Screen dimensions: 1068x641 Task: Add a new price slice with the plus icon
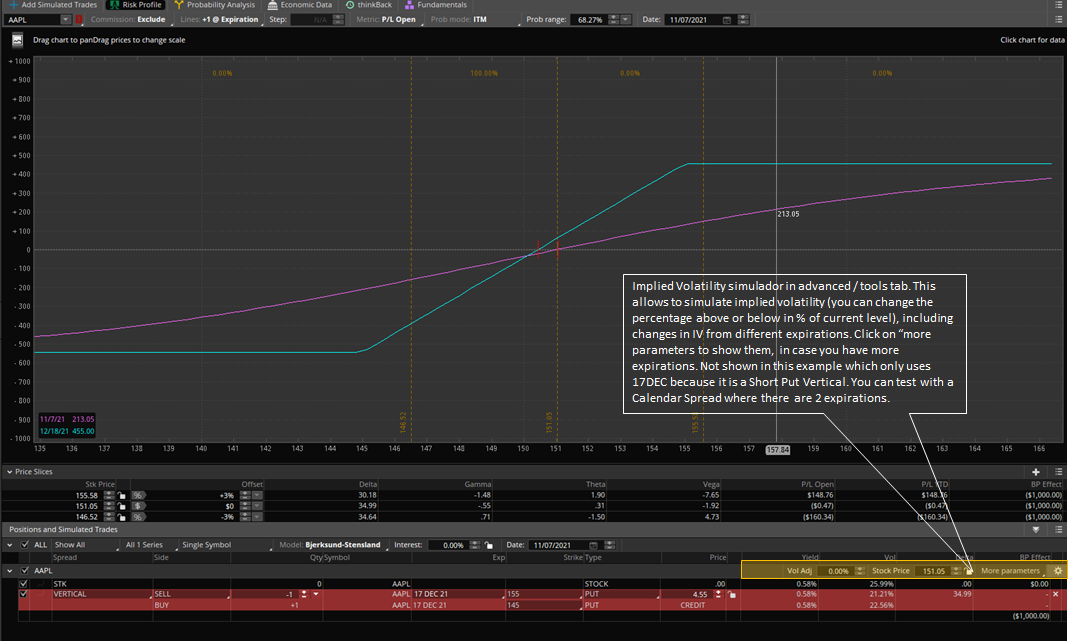(1036, 471)
